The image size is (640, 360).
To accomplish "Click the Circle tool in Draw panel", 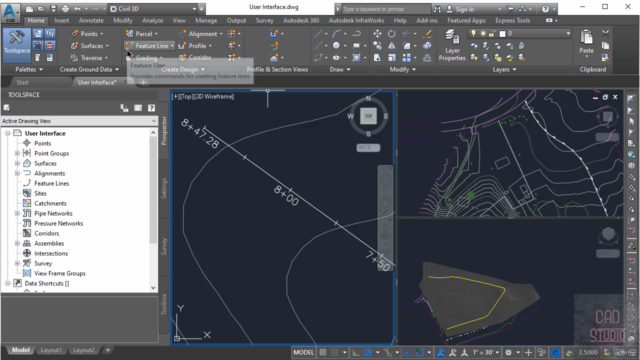I will 336,45.
